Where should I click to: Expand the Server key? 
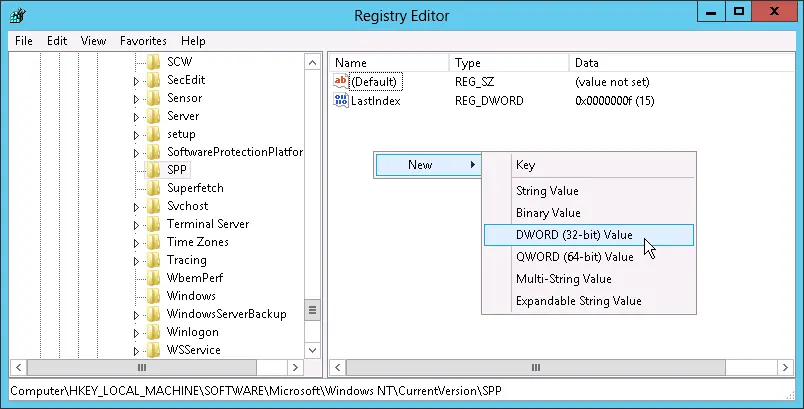[x=136, y=117]
